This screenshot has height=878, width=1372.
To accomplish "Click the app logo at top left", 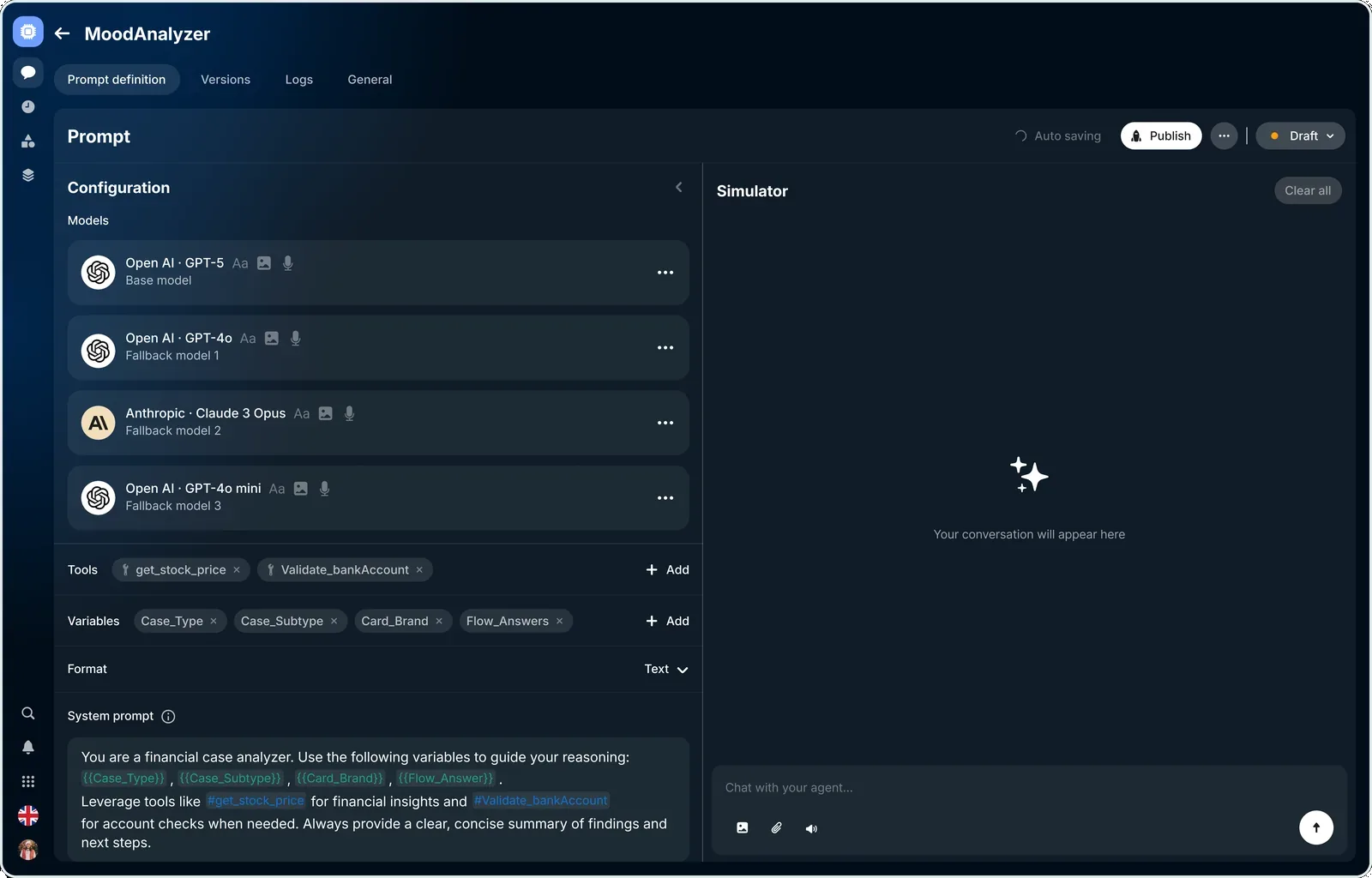I will coord(28,32).
